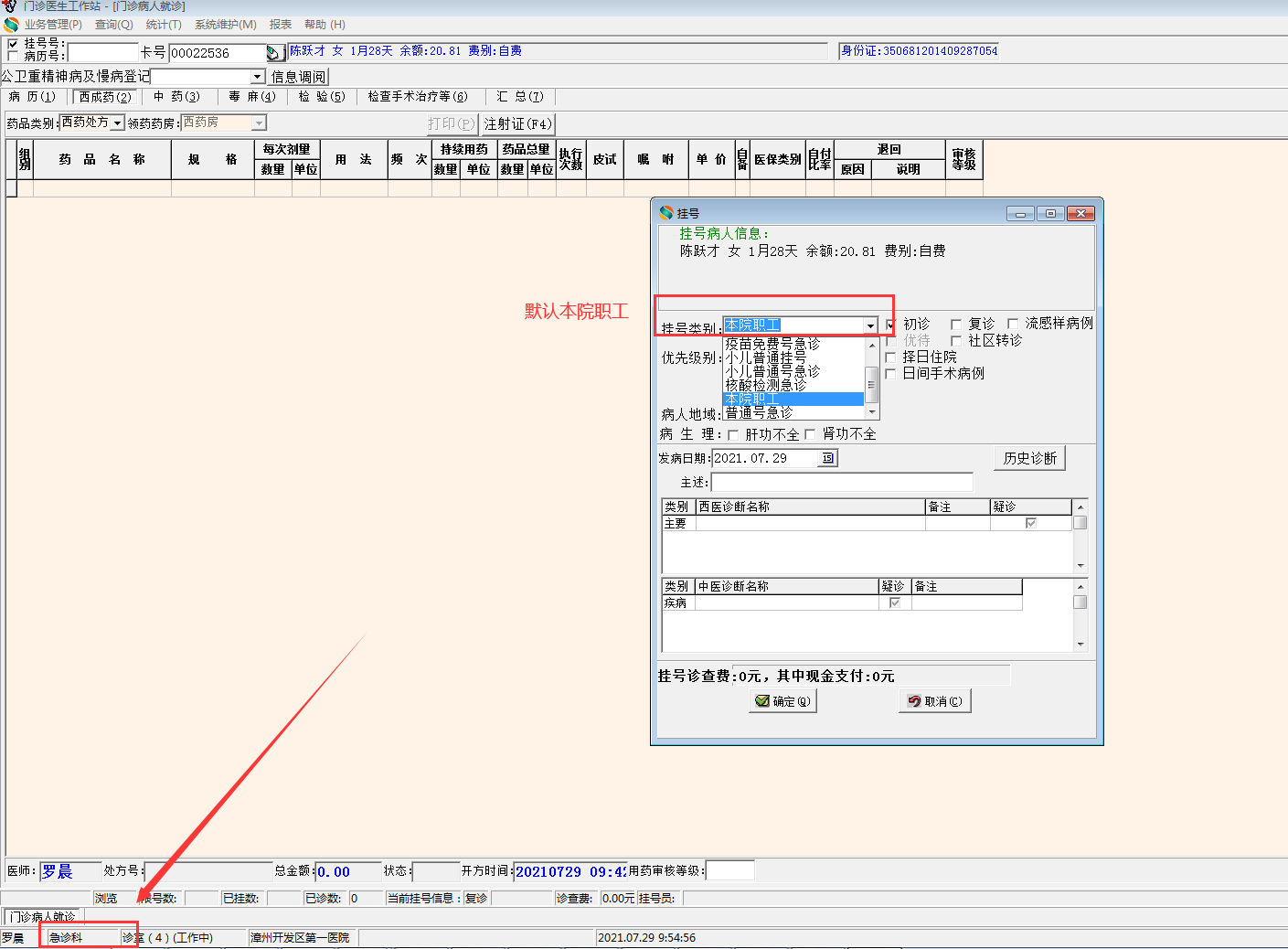
Task: Click the card reader icon beside 卡号 field
Action: (274, 53)
